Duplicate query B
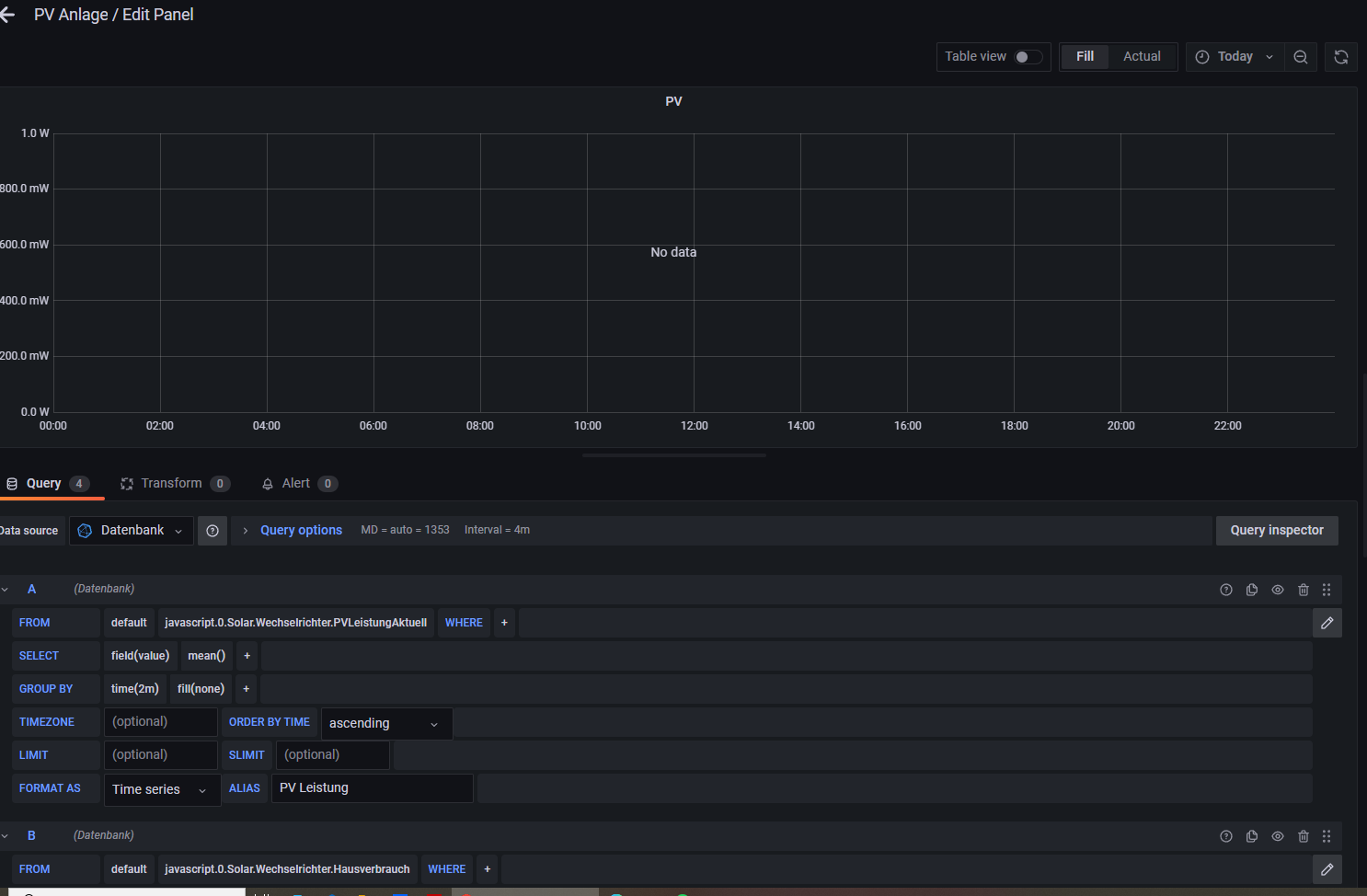 pos(1252,836)
